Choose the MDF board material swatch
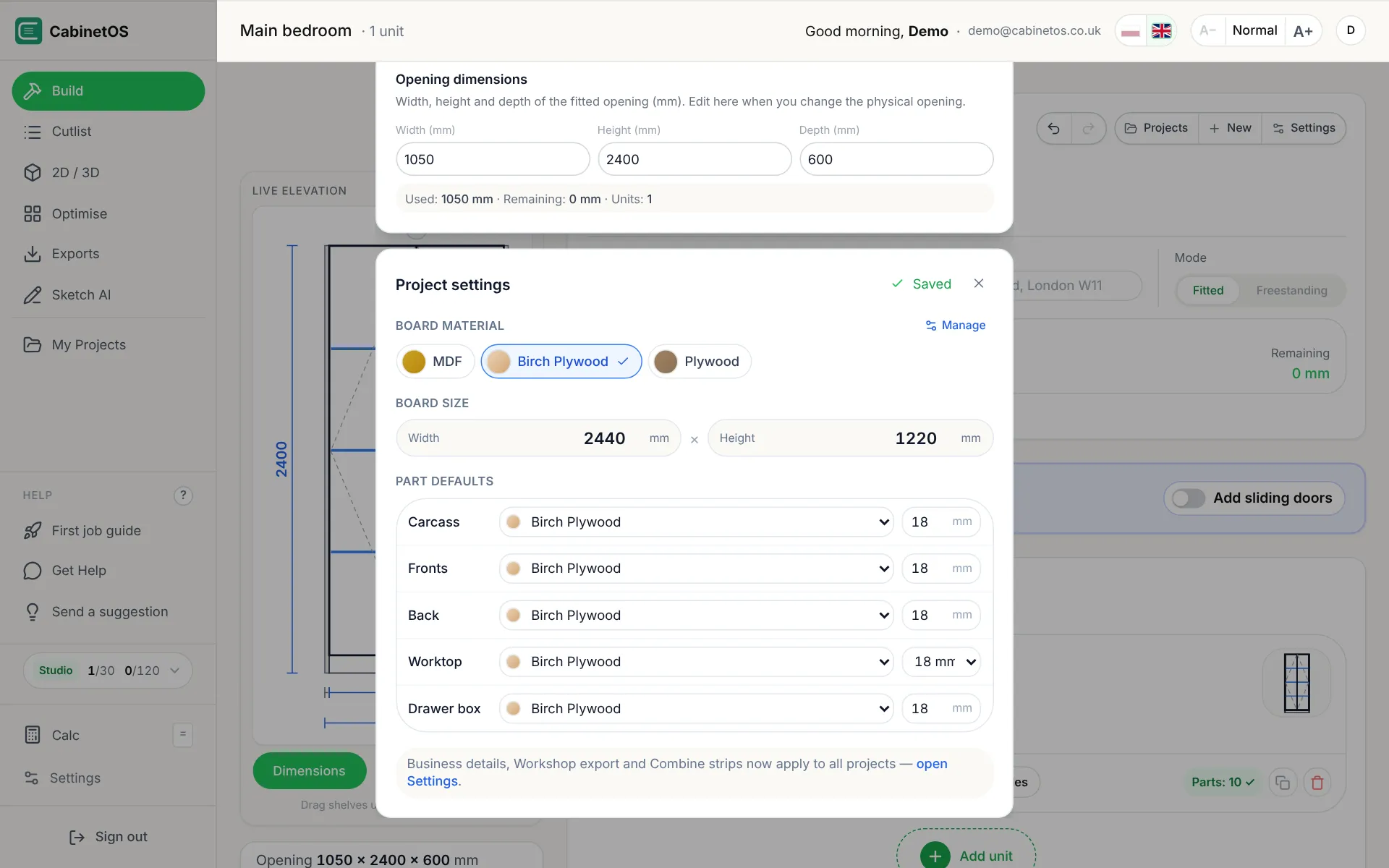Image resolution: width=1389 pixels, height=868 pixels. [435, 362]
